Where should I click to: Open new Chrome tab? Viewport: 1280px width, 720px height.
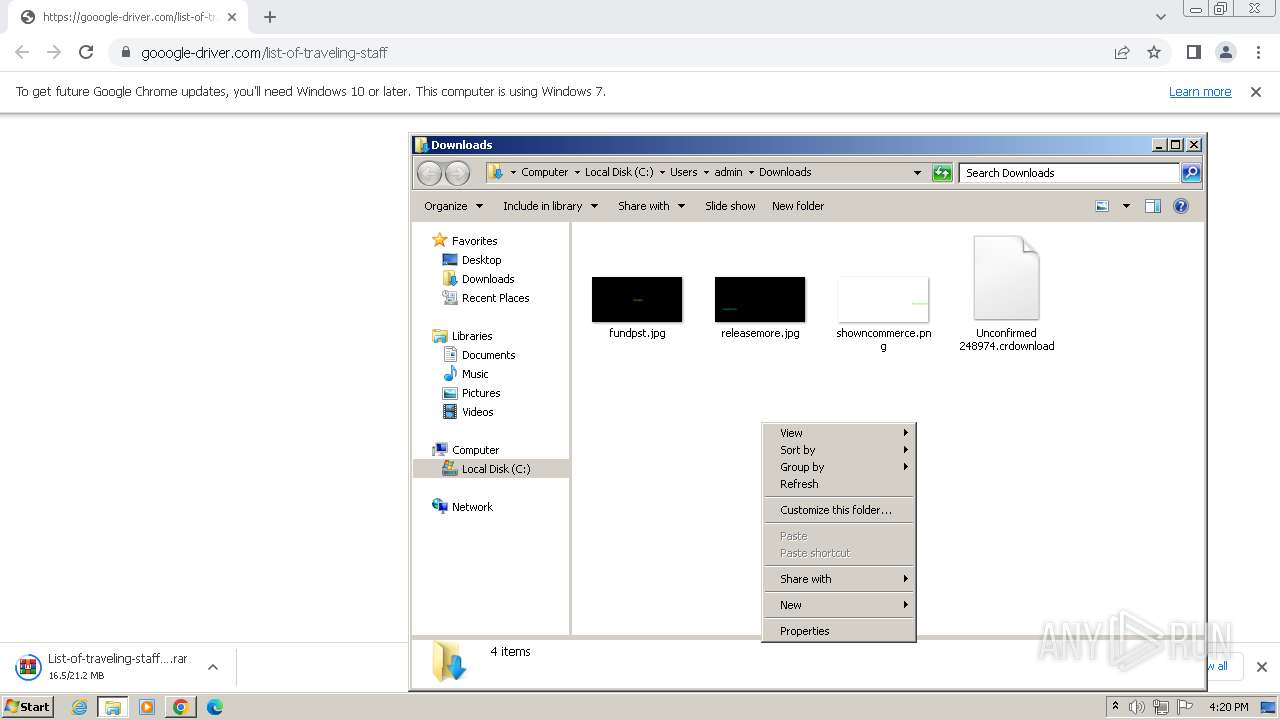pos(270,17)
